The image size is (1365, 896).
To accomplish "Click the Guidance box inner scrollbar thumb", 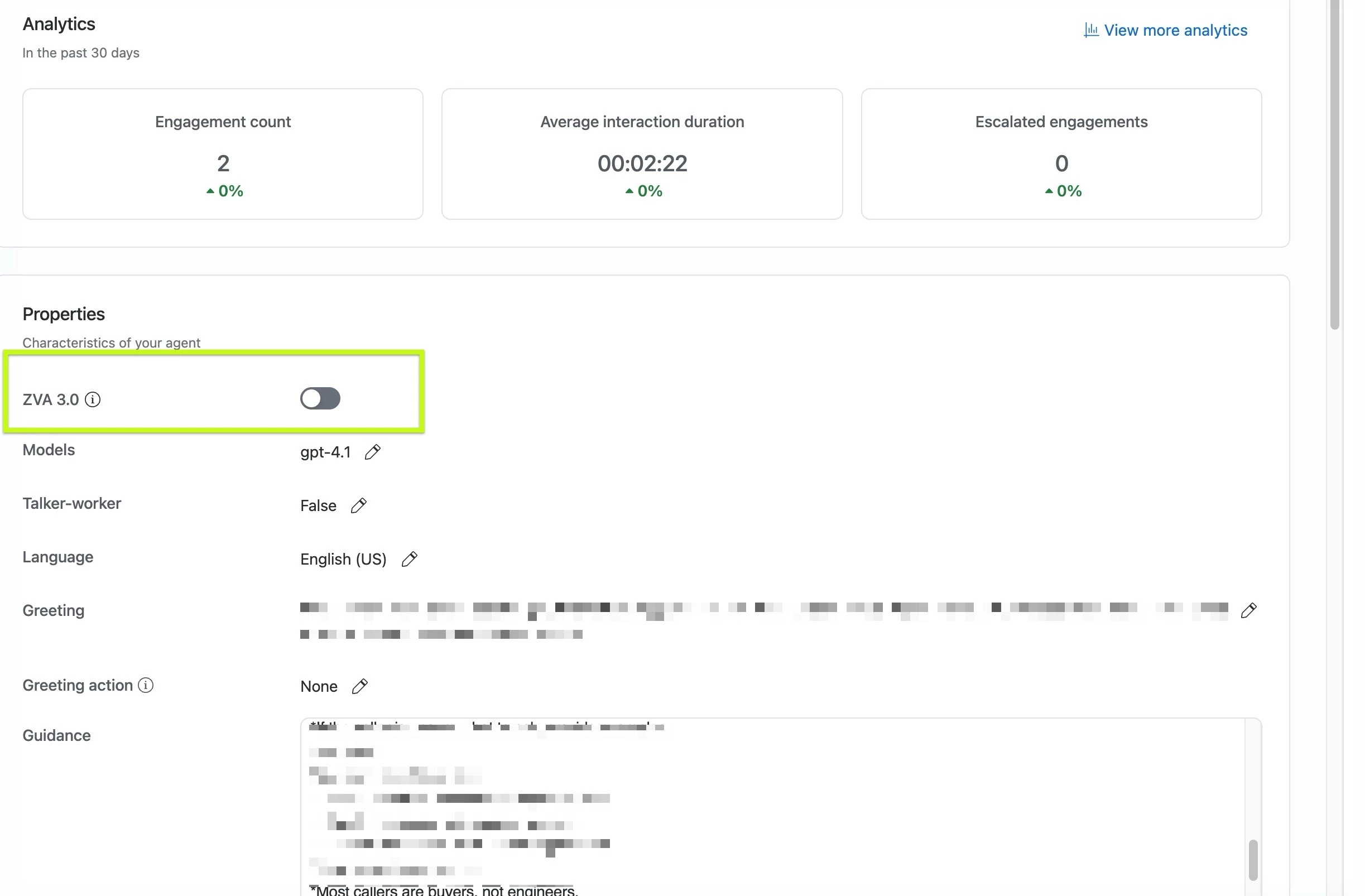I will click(1253, 859).
